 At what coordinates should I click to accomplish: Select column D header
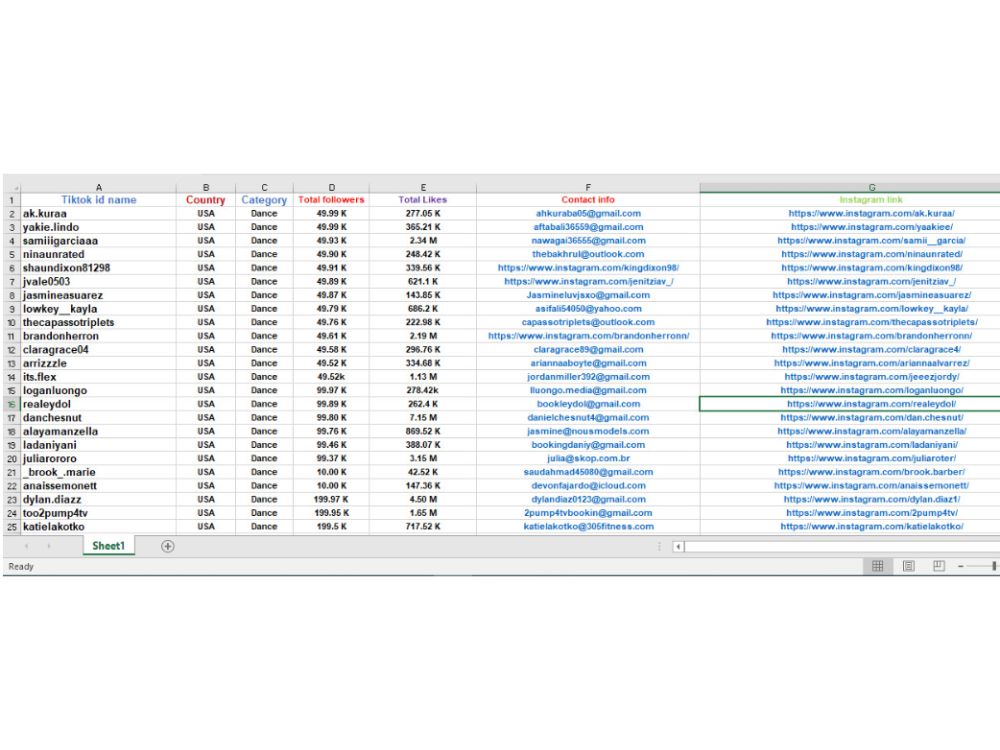[332, 188]
